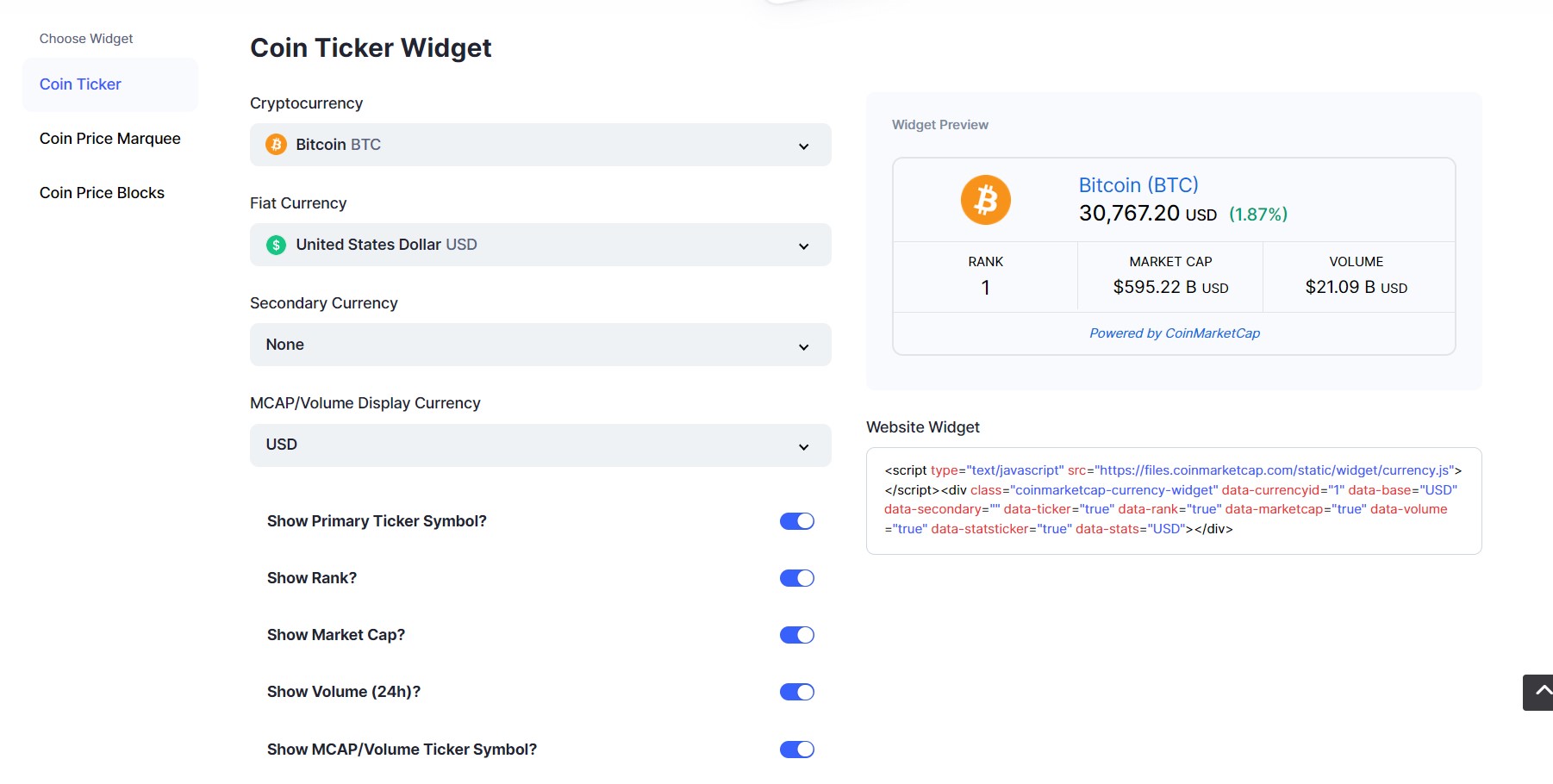1553x784 pixels.
Task: Click the orange Bitcoin icon in the Cryptocurrency dropdown
Action: click(276, 145)
